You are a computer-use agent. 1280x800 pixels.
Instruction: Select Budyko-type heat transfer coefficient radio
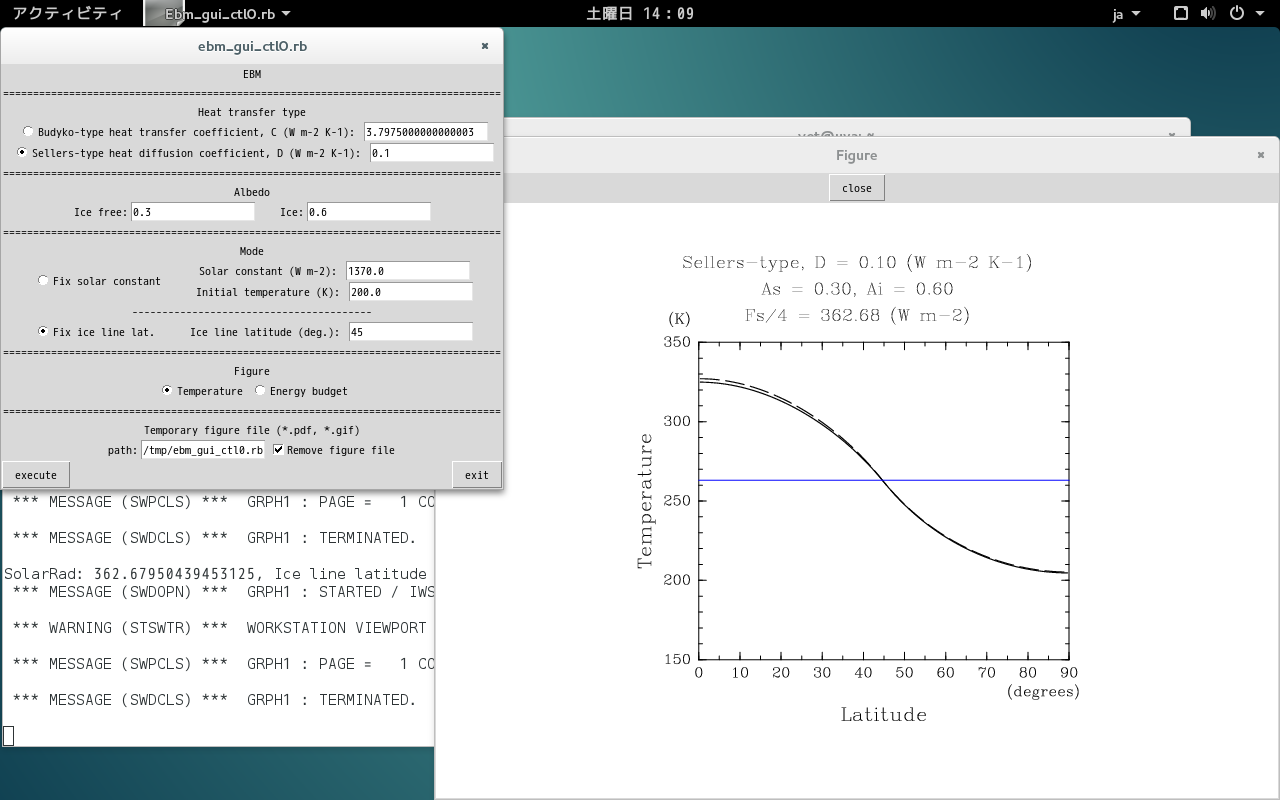point(28,131)
